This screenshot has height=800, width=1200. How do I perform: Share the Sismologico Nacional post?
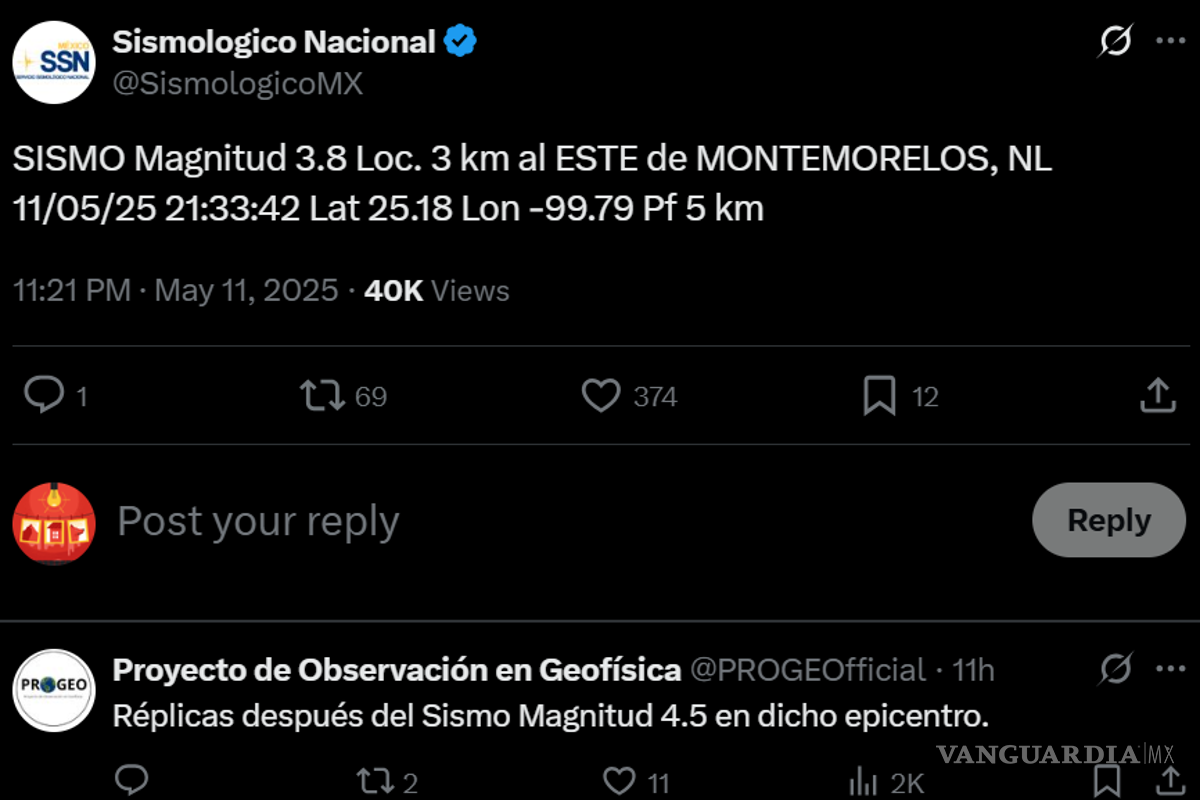[x=1157, y=396]
